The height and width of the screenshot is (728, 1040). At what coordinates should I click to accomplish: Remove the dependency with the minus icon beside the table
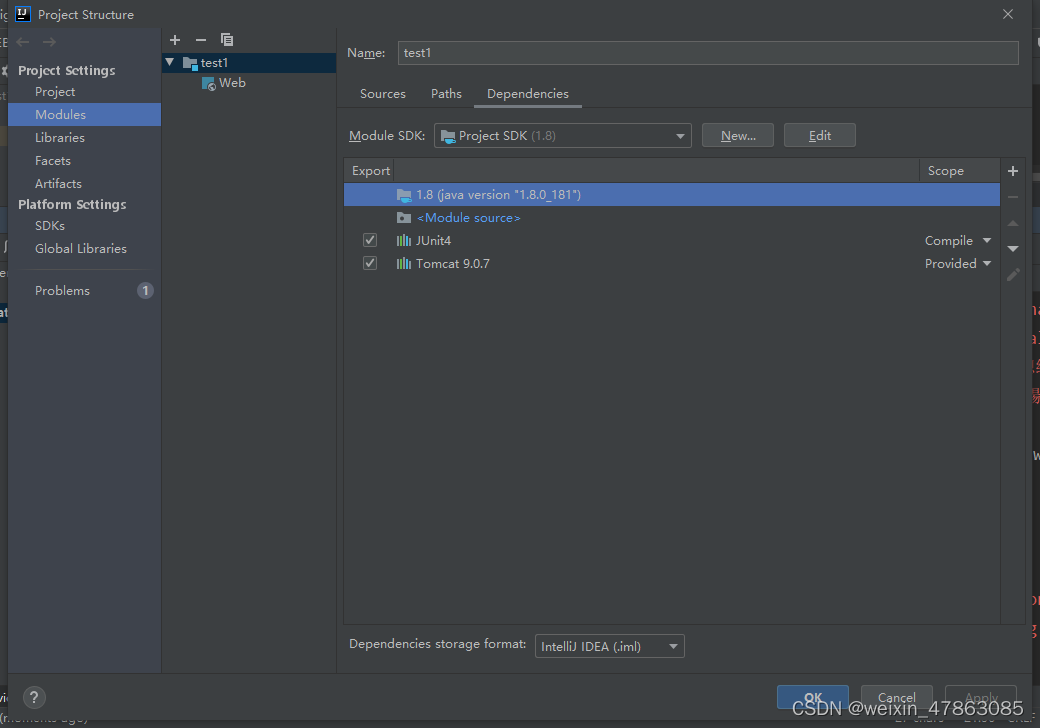[x=1013, y=197]
